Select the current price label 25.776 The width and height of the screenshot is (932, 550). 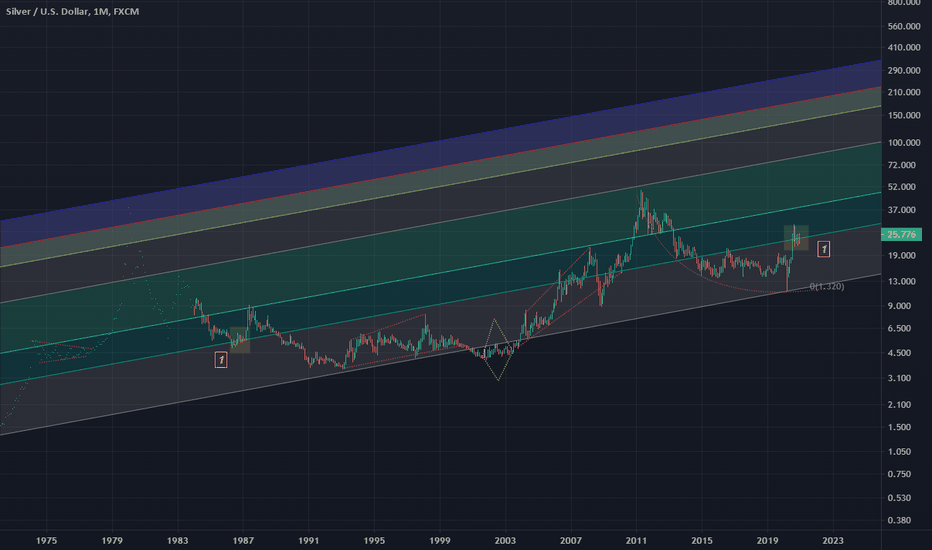[901, 234]
